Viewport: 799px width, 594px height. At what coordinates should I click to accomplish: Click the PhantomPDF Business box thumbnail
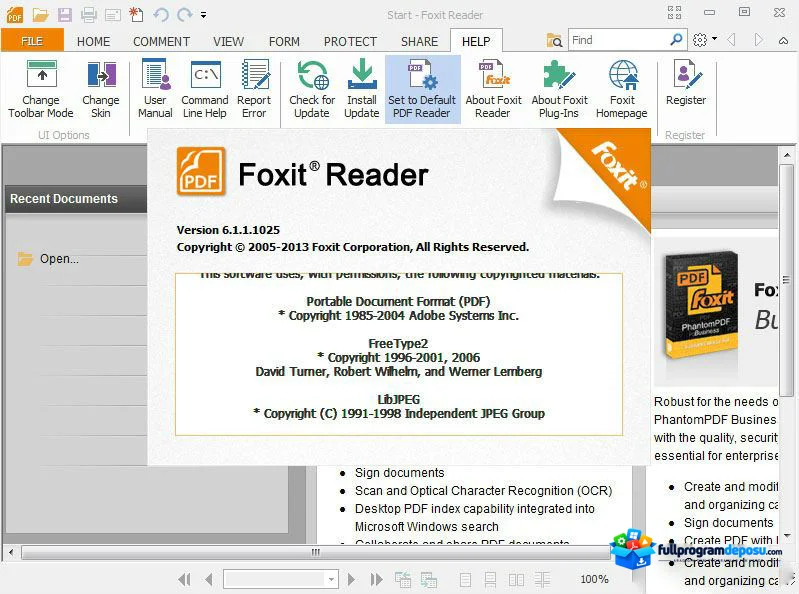click(x=701, y=306)
